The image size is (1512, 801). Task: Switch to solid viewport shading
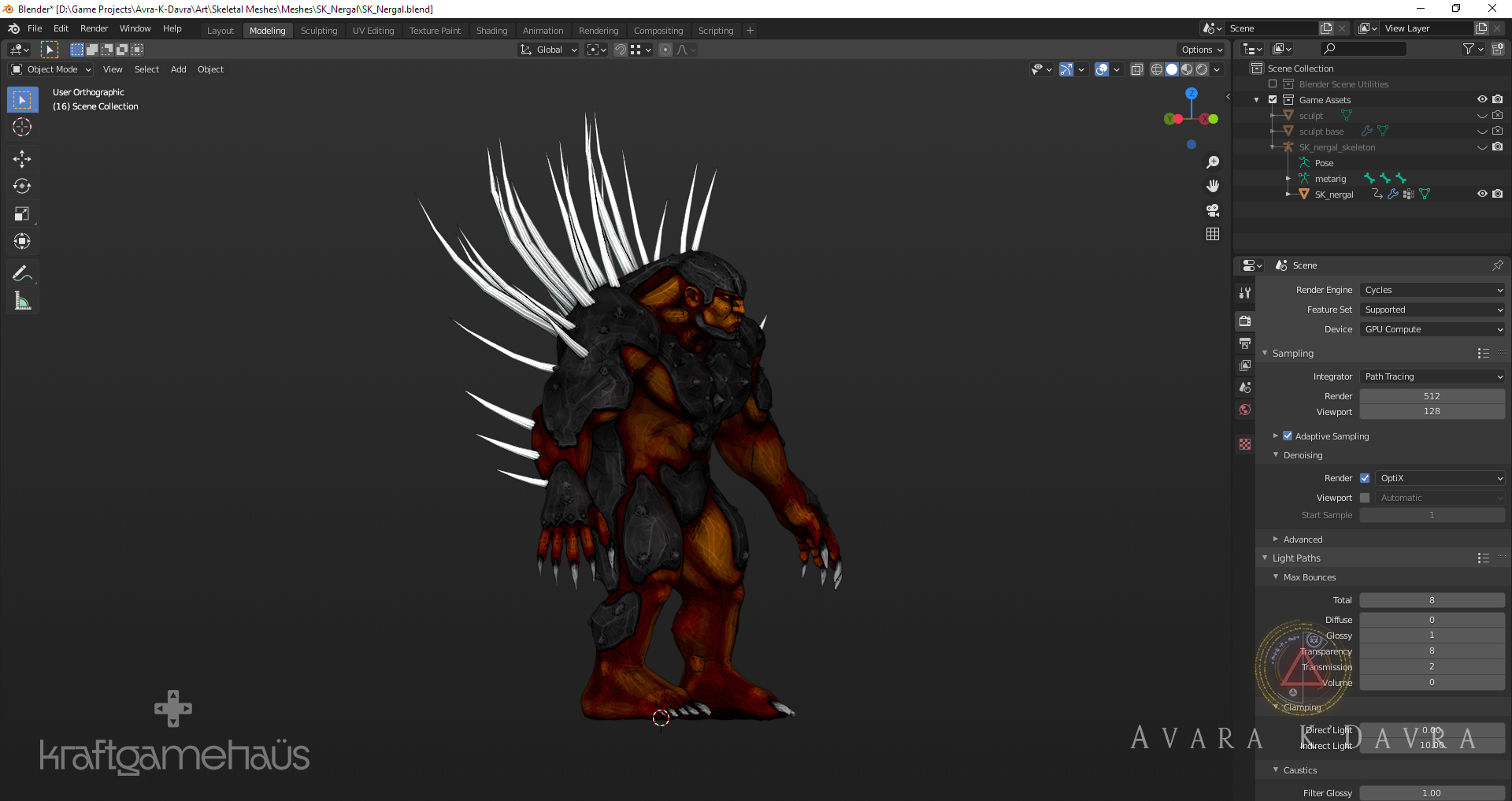1172,69
